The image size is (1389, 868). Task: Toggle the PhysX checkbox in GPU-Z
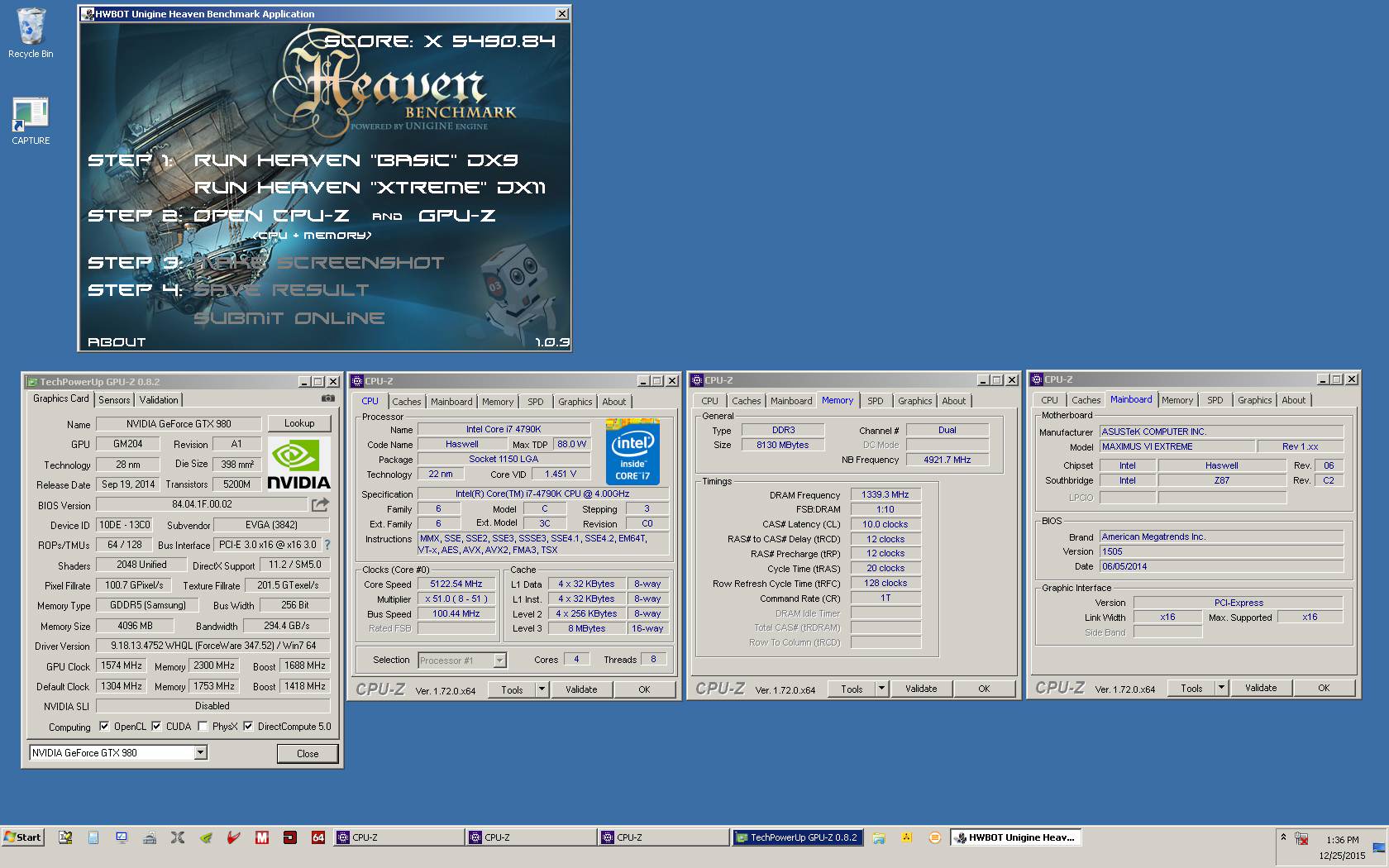coord(203,727)
